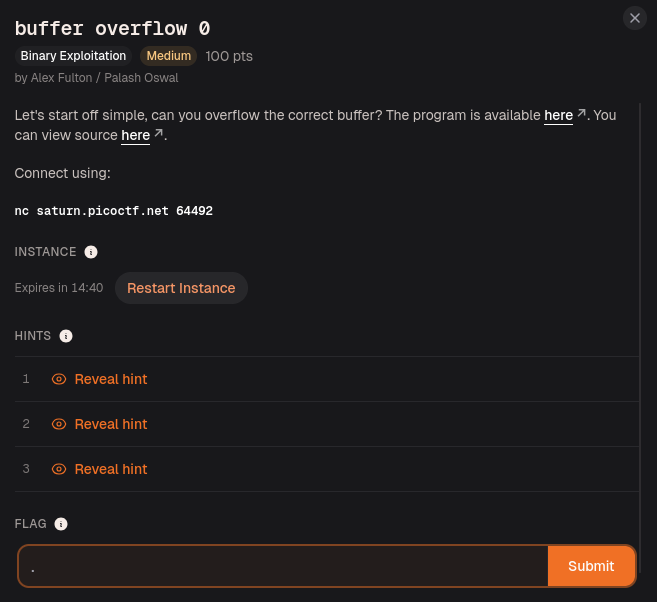The image size is (657, 602).
Task: Click the Medium difficulty badge
Action: 168,56
